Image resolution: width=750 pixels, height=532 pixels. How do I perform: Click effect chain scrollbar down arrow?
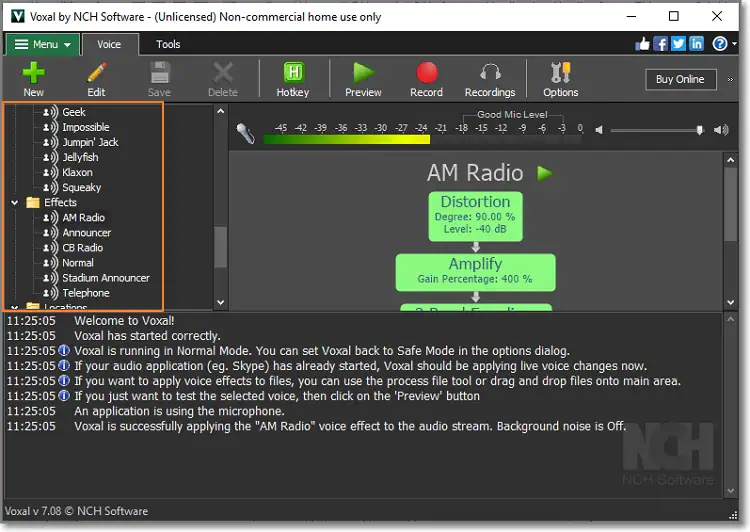click(730, 302)
